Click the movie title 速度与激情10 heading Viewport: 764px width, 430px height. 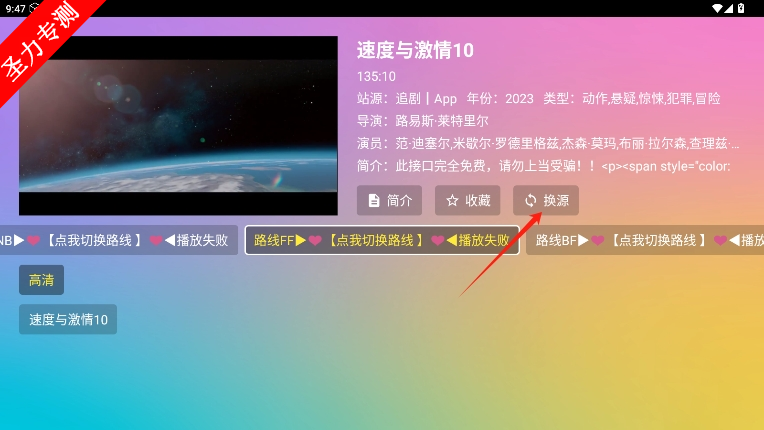coord(415,50)
